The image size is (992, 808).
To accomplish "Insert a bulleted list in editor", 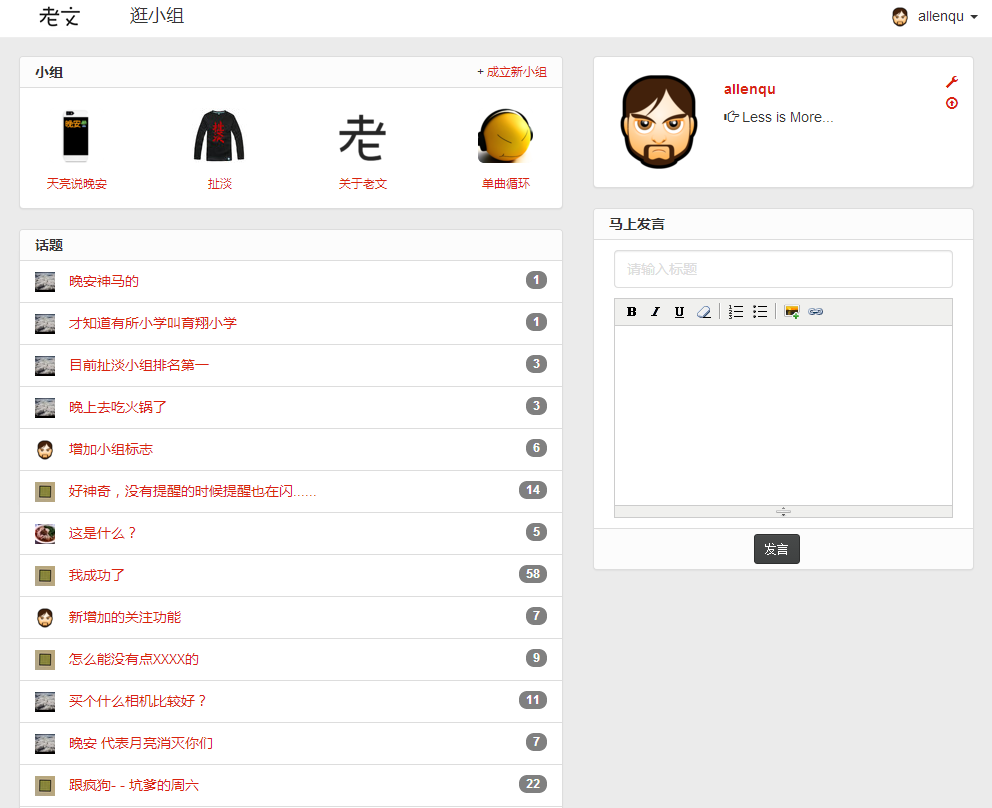I will [760, 312].
